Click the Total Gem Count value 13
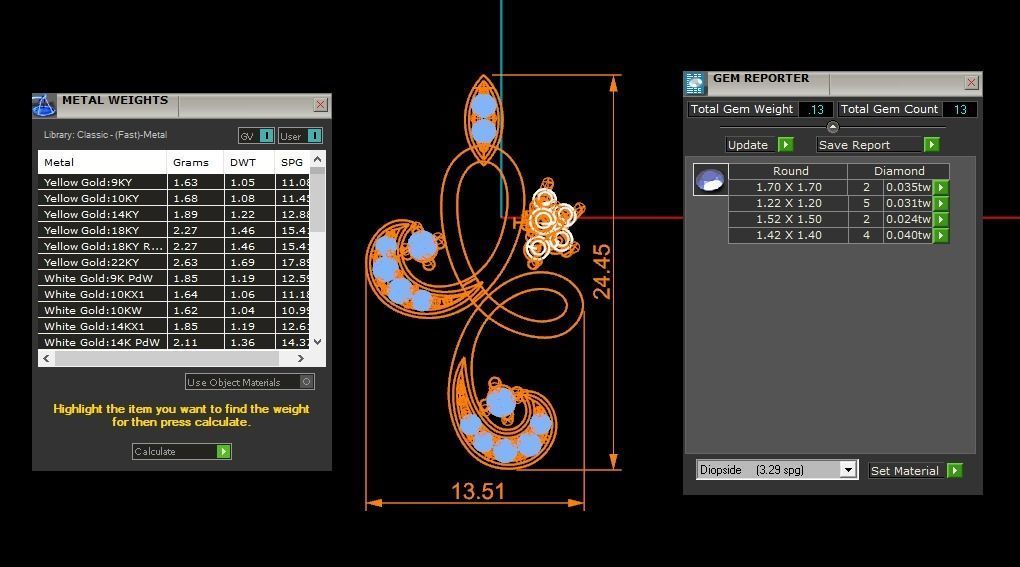Screen dimensions: 1020x567 point(960,109)
